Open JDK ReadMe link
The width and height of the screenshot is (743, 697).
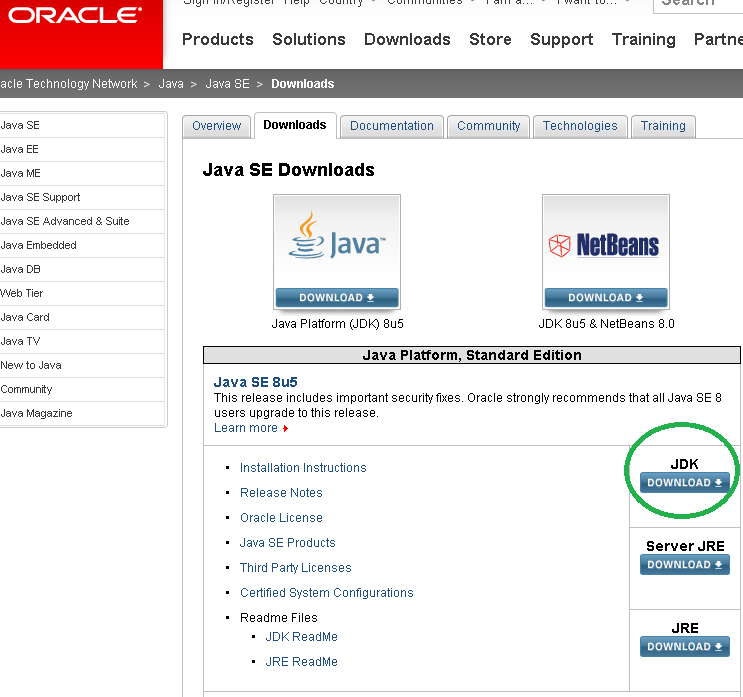click(301, 637)
